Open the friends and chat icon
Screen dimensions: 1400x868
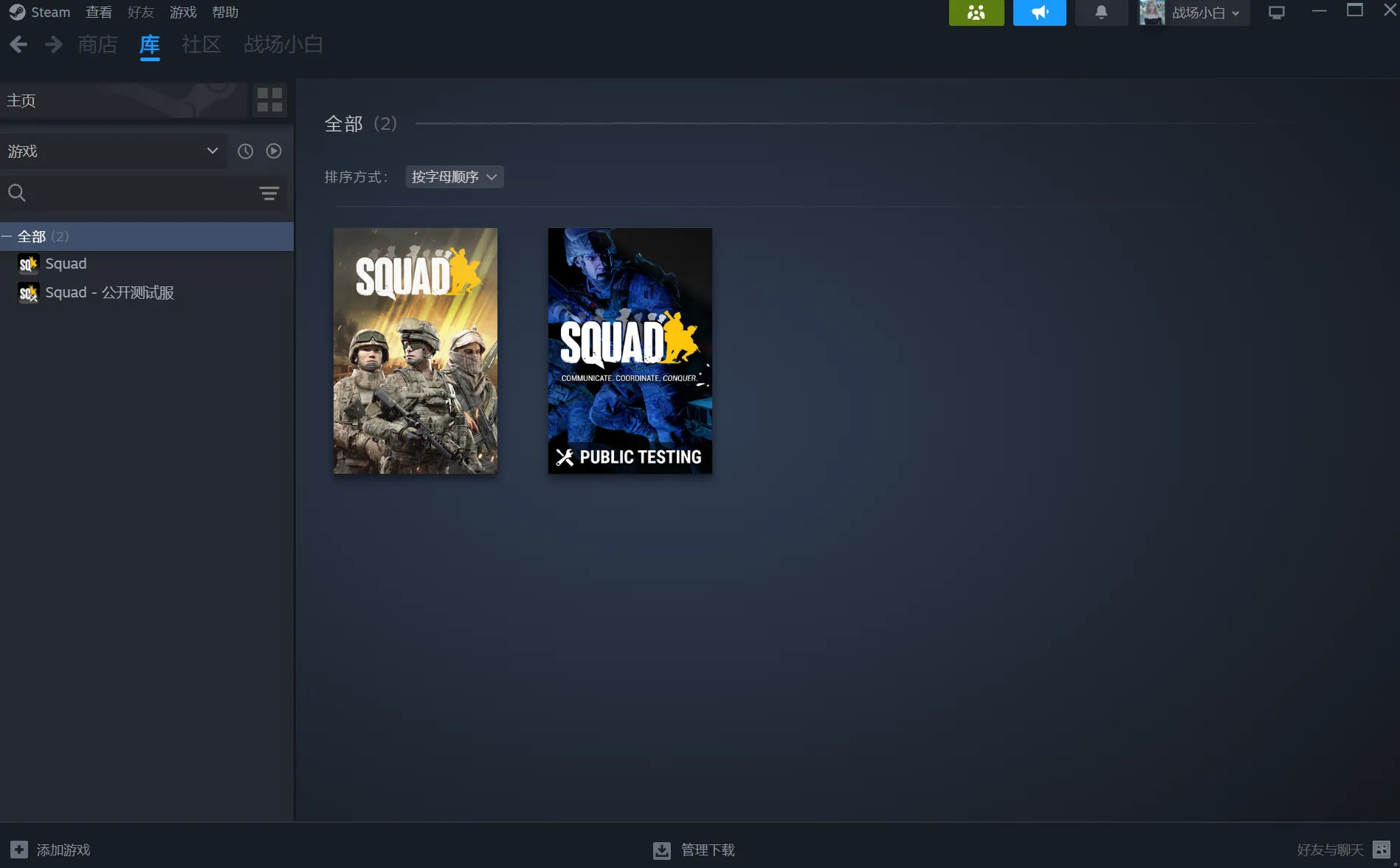click(1381, 850)
